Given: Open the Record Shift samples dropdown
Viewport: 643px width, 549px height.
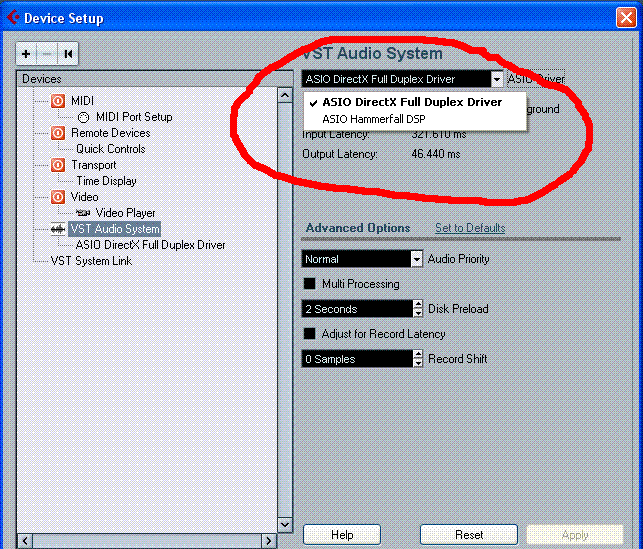Looking at the screenshot, I should (417, 359).
